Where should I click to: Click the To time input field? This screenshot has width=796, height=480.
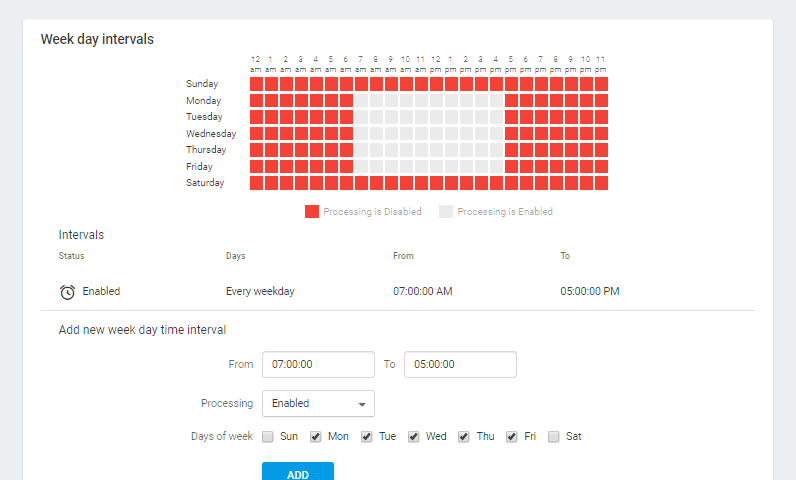460,365
